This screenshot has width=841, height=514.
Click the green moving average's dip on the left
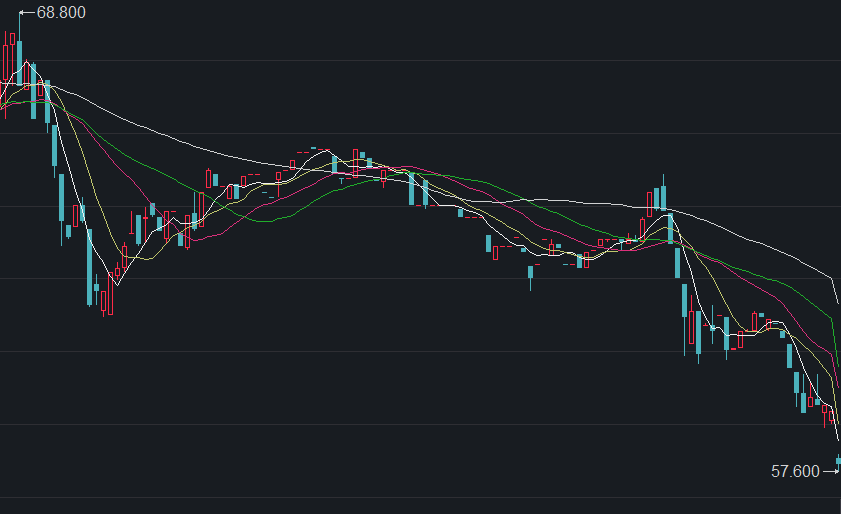click(x=266, y=221)
